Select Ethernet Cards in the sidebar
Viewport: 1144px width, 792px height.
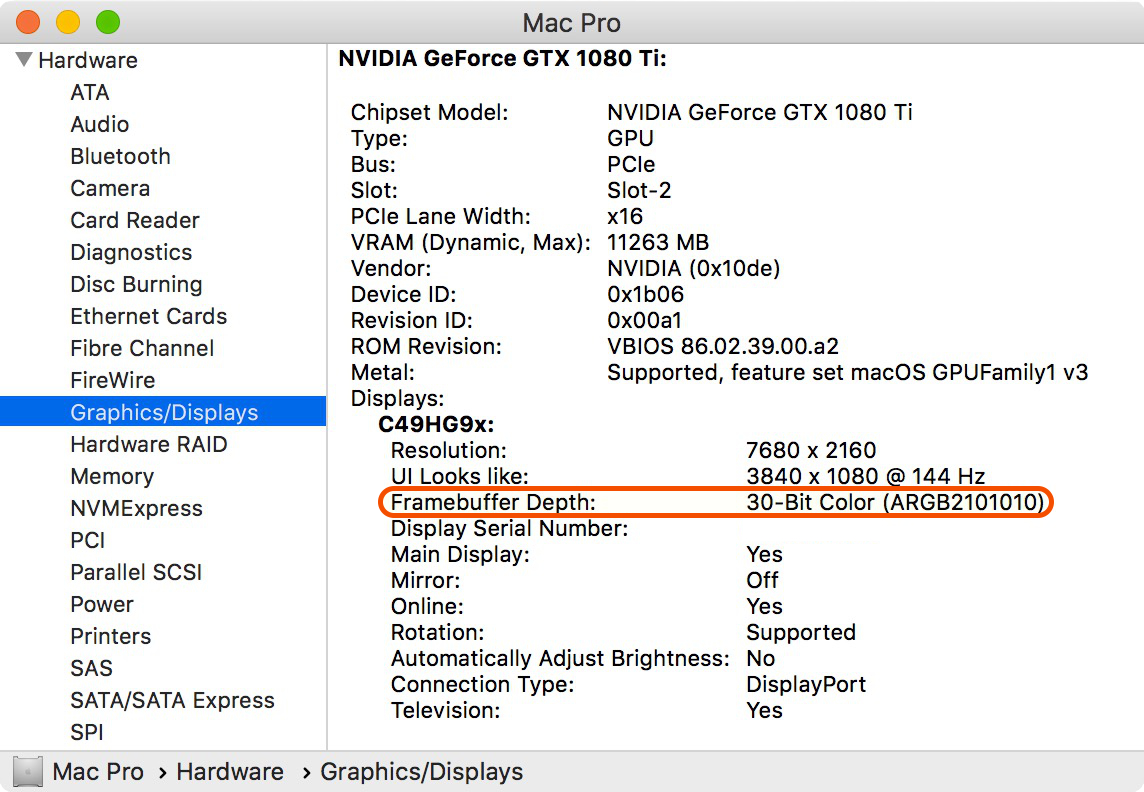tap(149, 317)
